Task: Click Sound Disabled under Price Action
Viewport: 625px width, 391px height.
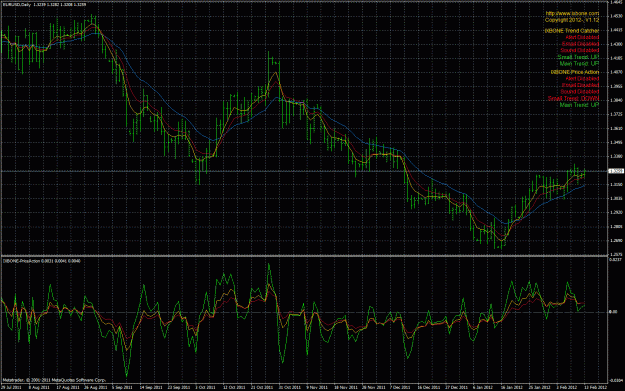Action: (580, 92)
